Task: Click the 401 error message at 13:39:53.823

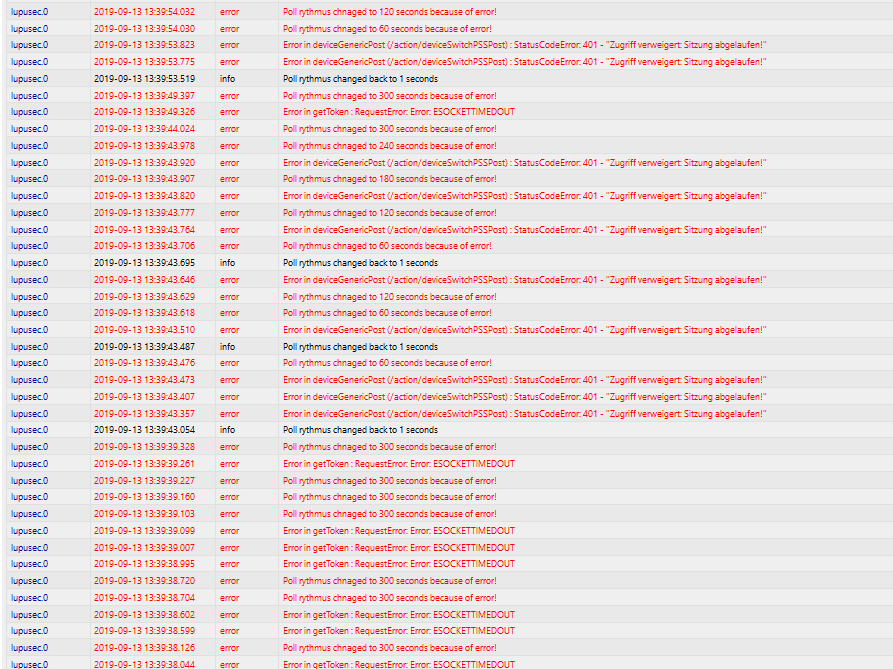Action: tap(525, 45)
